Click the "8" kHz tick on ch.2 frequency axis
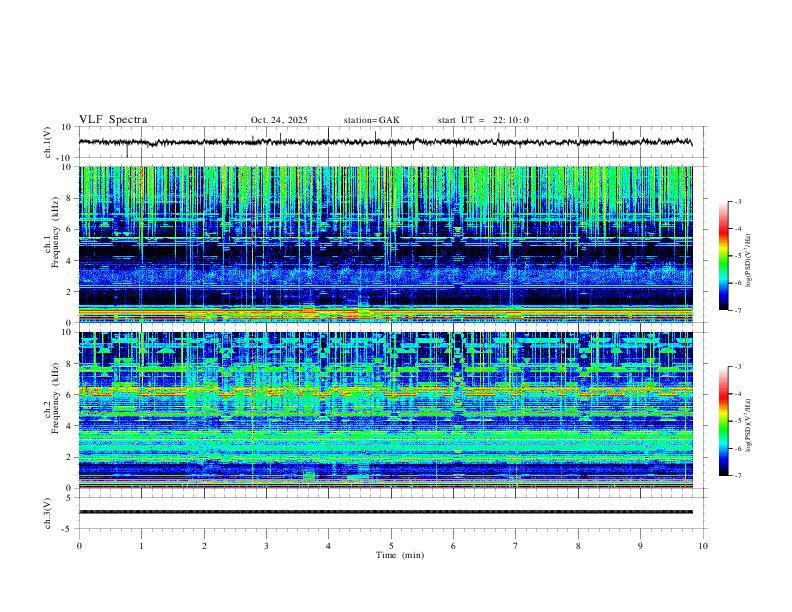The image size is (792, 612). pyautogui.click(x=70, y=364)
